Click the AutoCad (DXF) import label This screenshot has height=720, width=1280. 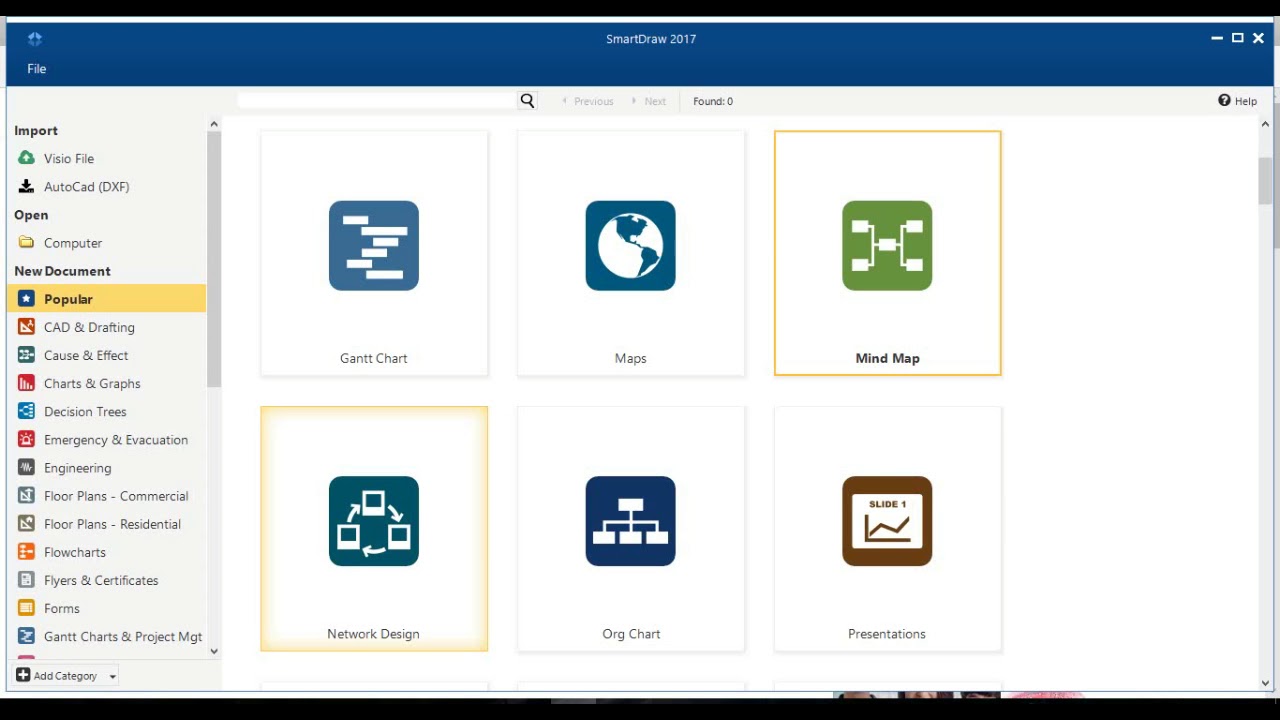pos(86,187)
